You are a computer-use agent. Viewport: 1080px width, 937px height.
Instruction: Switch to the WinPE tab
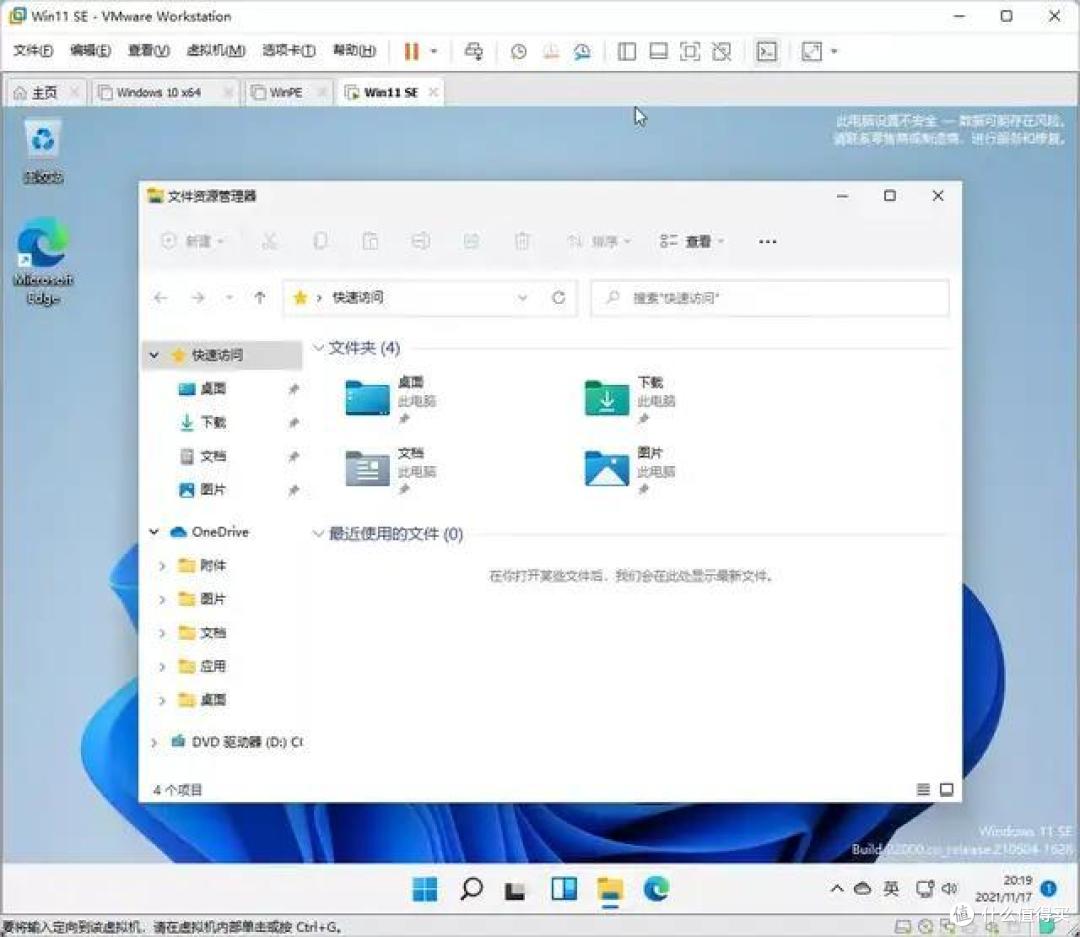point(286,92)
